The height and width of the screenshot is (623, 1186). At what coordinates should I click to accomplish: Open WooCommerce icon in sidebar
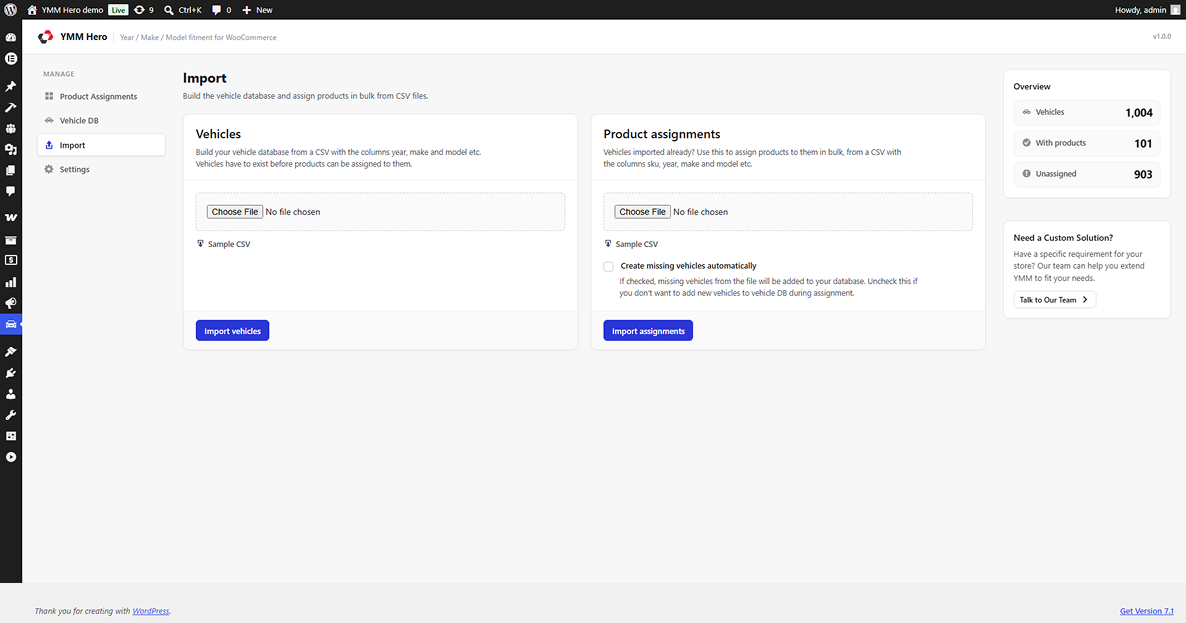coord(11,217)
